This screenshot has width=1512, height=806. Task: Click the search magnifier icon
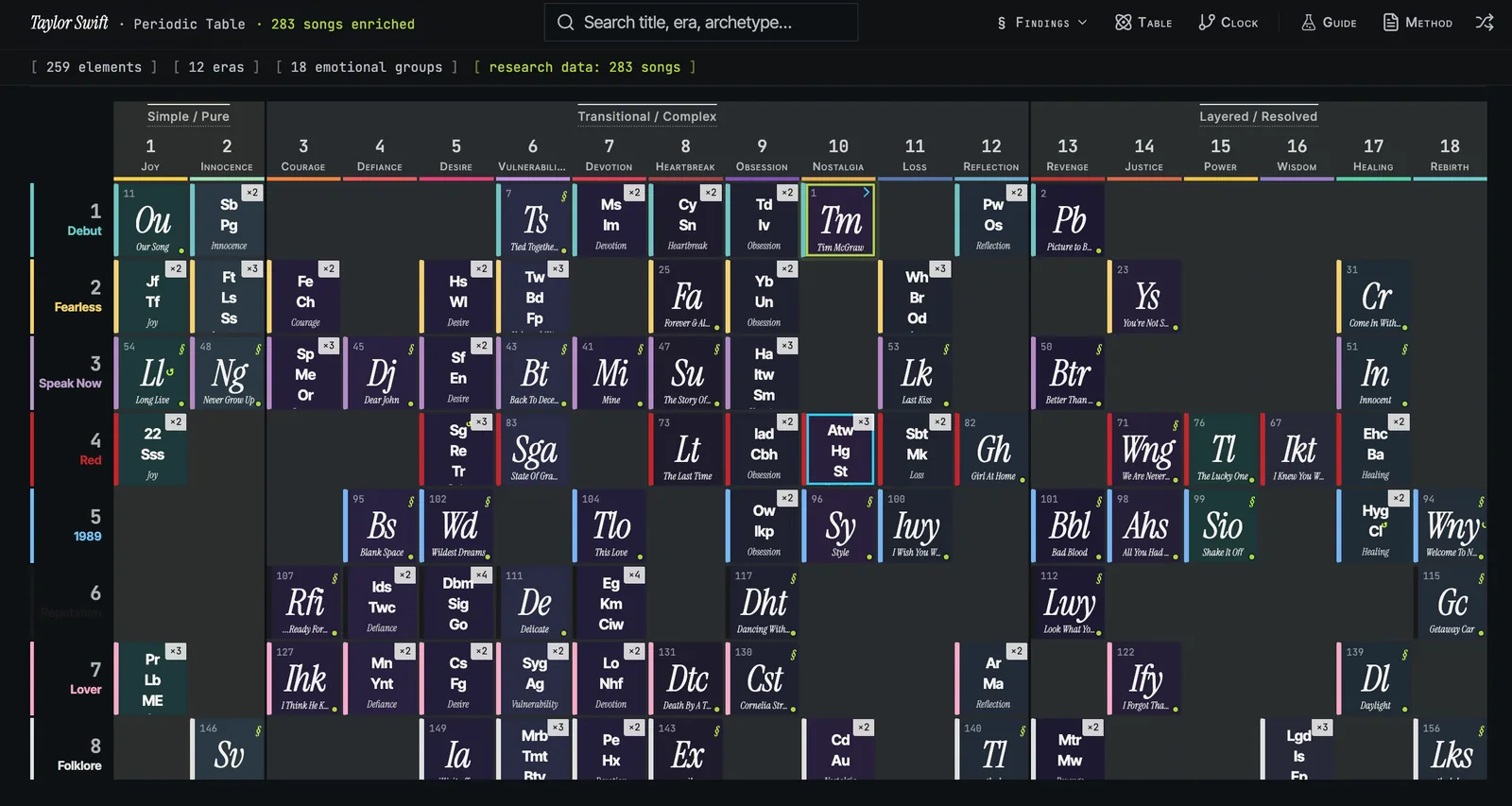pos(565,23)
